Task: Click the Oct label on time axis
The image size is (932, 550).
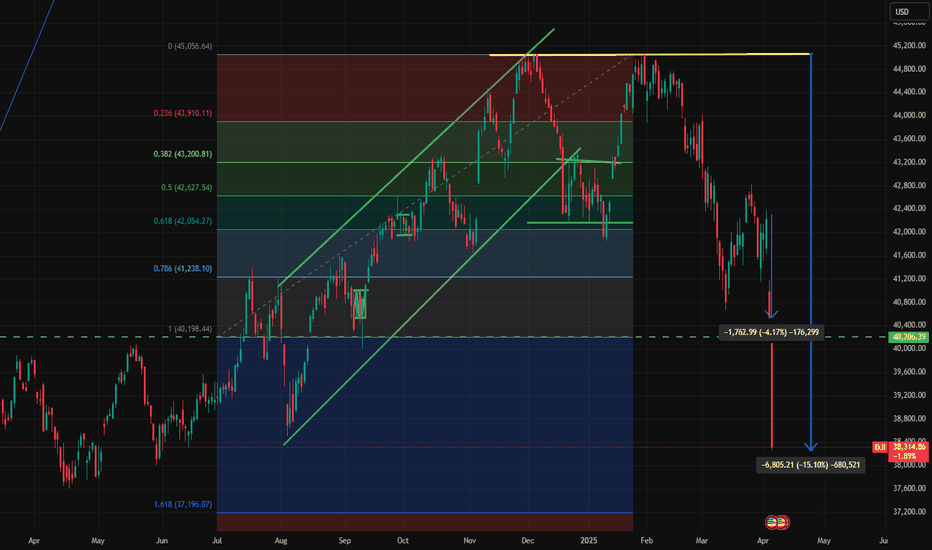Action: coord(403,540)
